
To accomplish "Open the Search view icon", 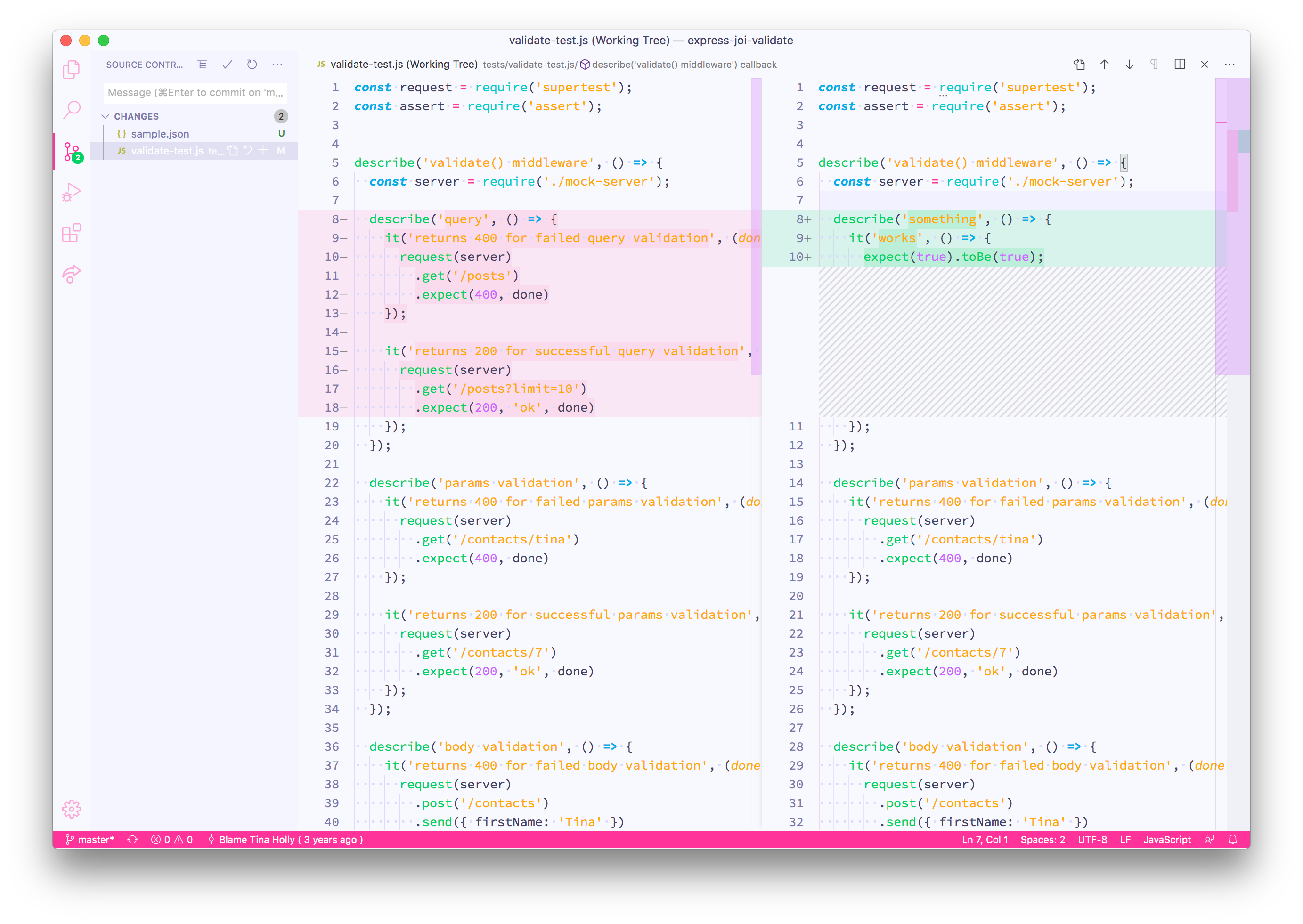I will click(x=72, y=110).
